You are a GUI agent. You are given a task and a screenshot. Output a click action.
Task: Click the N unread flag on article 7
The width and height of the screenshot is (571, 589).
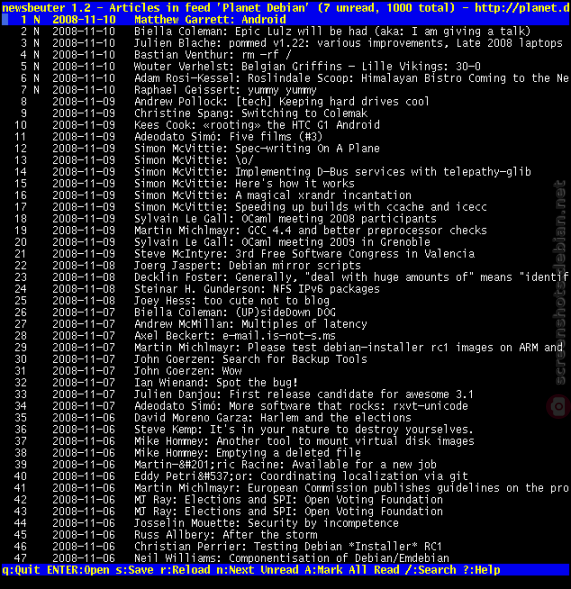click(36, 90)
